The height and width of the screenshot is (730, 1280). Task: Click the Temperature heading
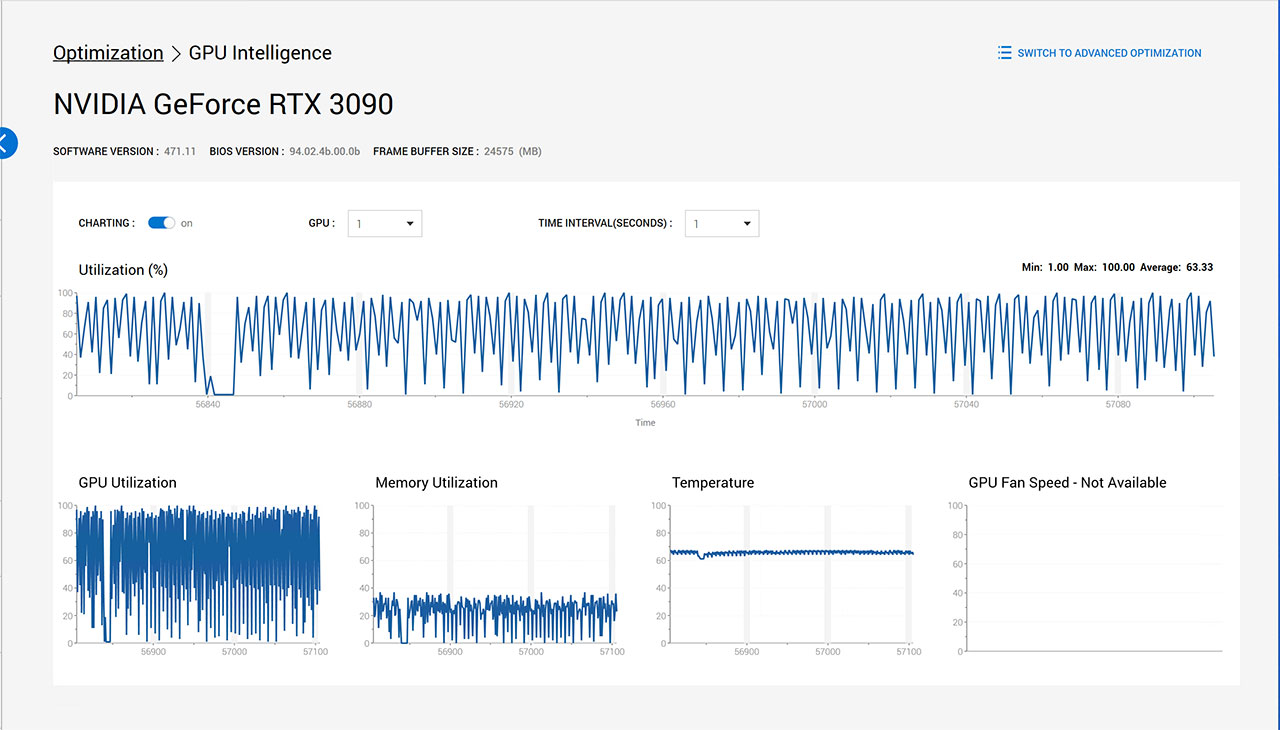(x=713, y=483)
